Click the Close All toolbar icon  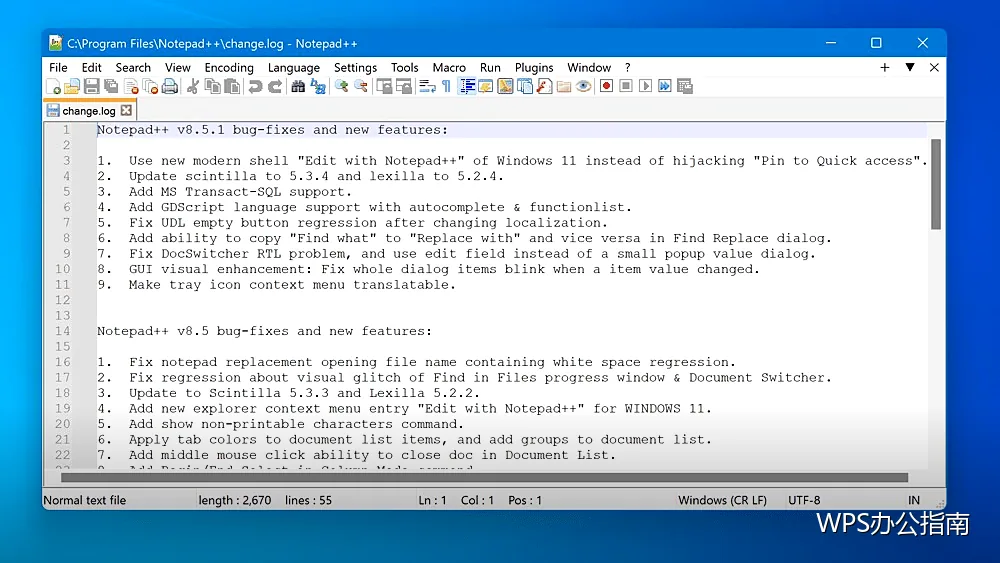[x=151, y=86]
